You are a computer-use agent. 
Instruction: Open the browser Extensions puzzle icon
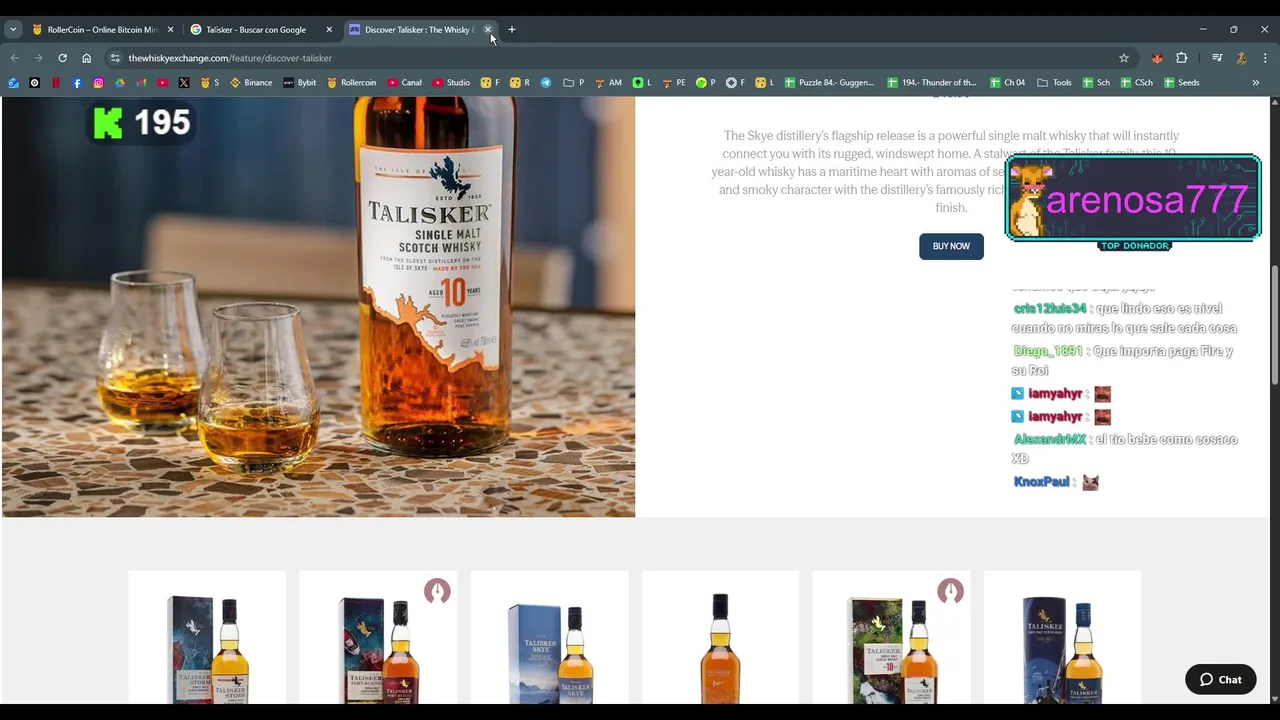(x=1181, y=58)
